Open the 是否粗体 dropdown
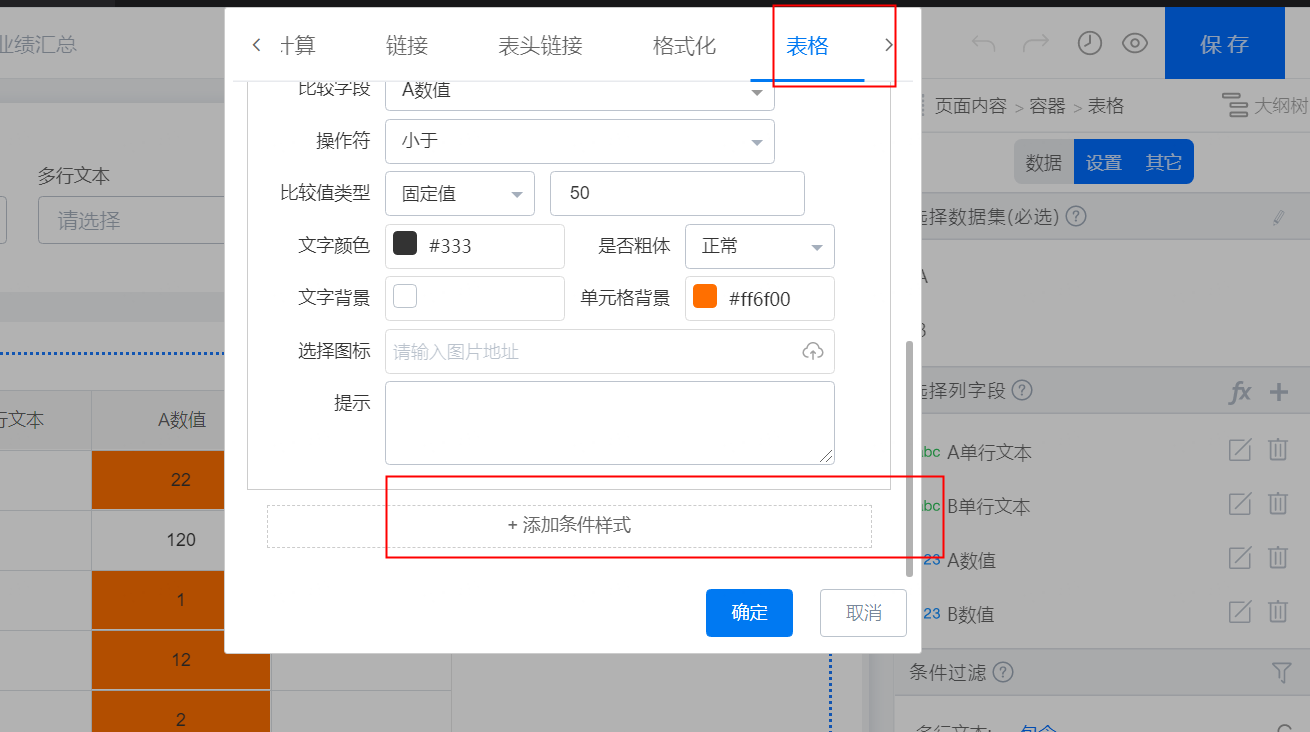Viewport: 1310px width, 732px height. tap(759, 246)
